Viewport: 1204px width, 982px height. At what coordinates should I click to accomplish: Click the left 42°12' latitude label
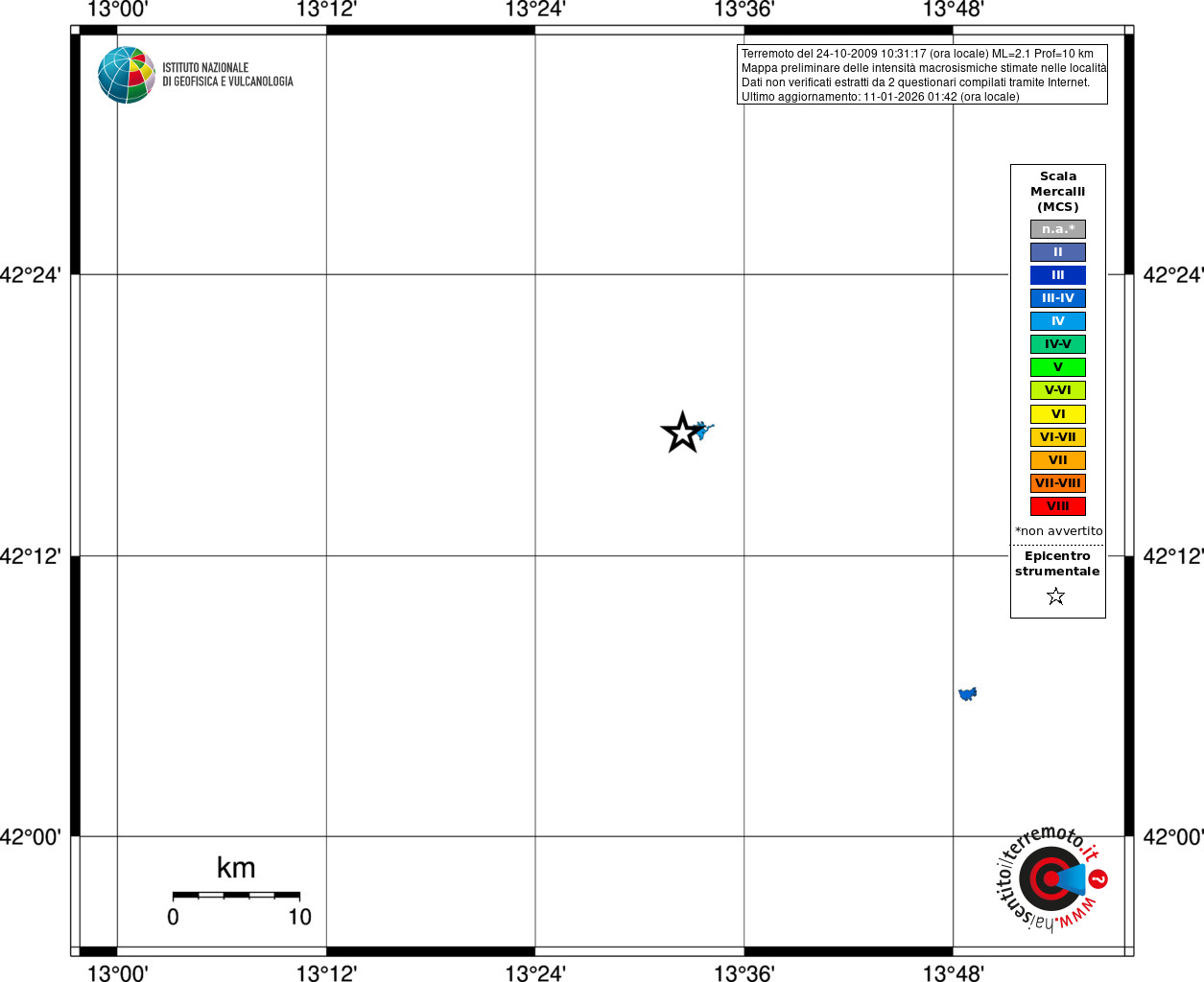(x=30, y=556)
